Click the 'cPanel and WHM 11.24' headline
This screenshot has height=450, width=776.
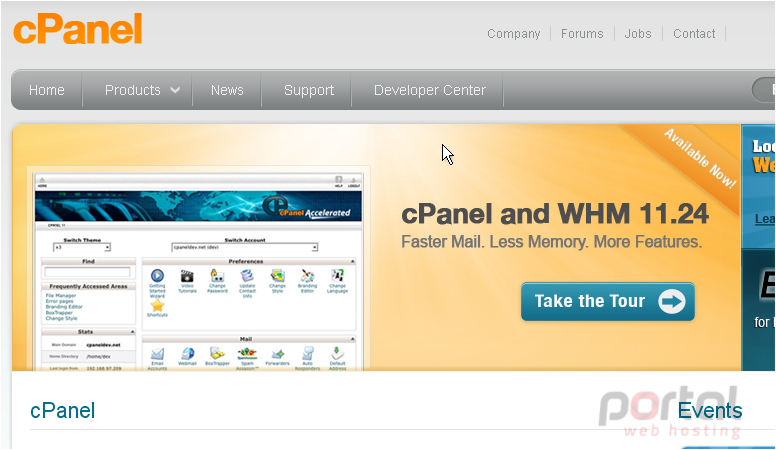click(x=555, y=214)
